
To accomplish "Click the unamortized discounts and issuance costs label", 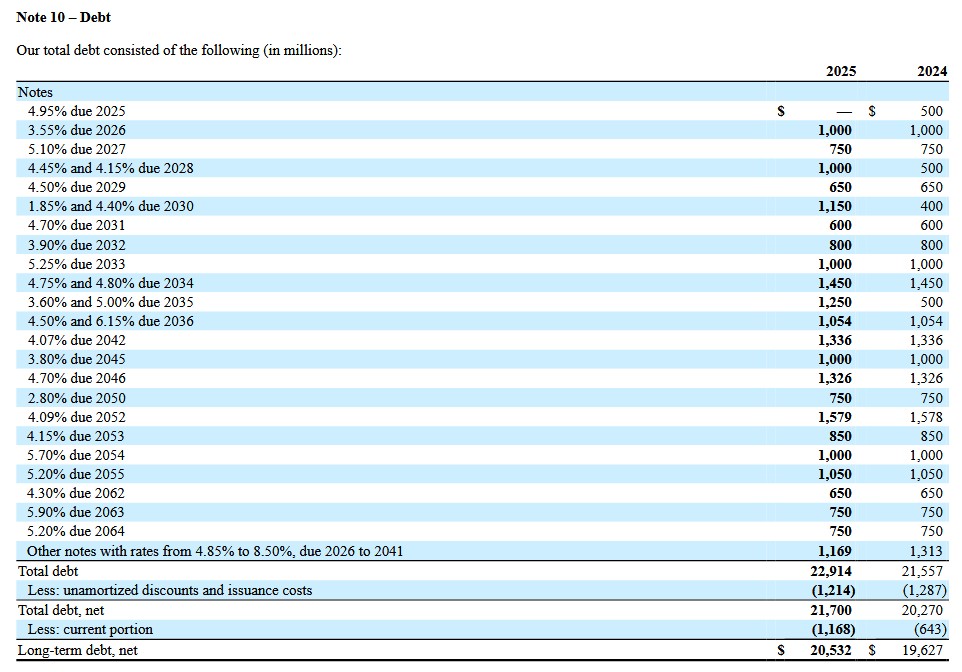I will (x=169, y=590).
